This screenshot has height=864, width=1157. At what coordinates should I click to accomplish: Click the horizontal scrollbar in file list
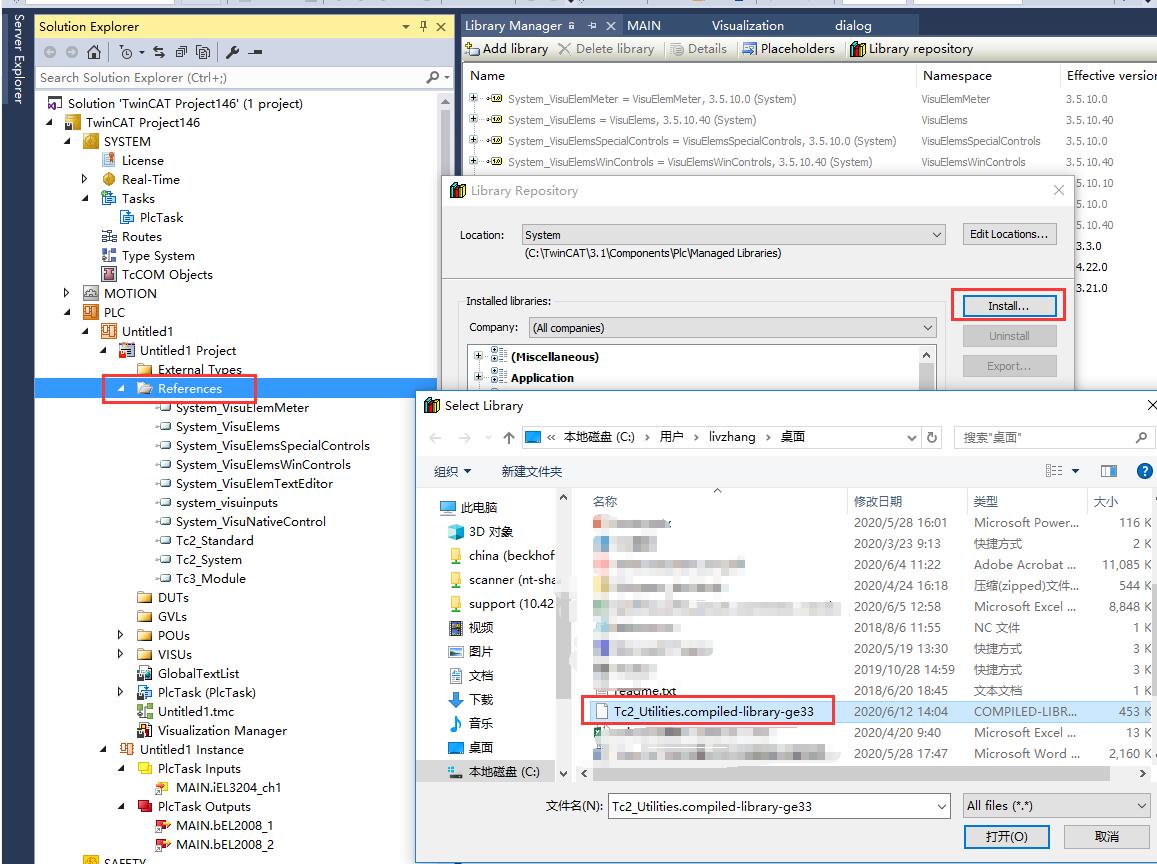click(850, 773)
